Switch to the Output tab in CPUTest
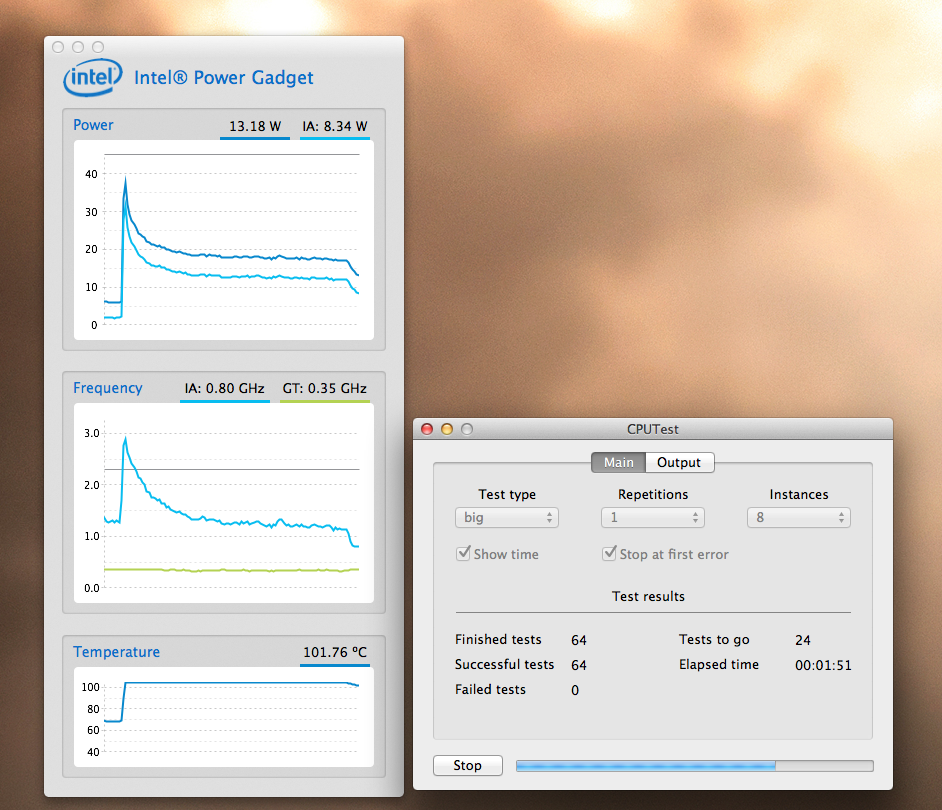This screenshot has height=810, width=942. coord(679,462)
